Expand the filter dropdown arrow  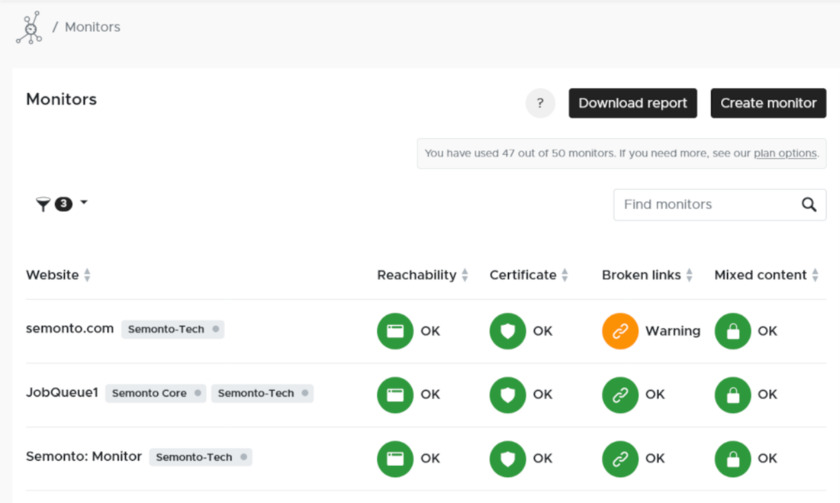pyautogui.click(x=84, y=202)
